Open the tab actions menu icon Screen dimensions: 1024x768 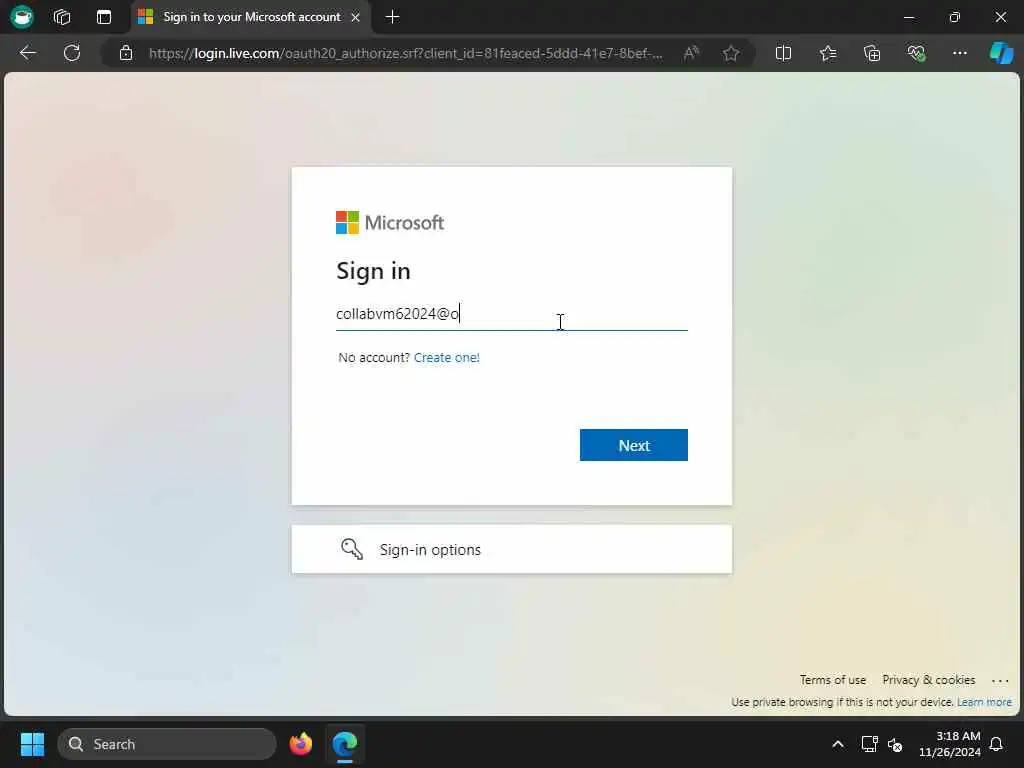tap(104, 17)
